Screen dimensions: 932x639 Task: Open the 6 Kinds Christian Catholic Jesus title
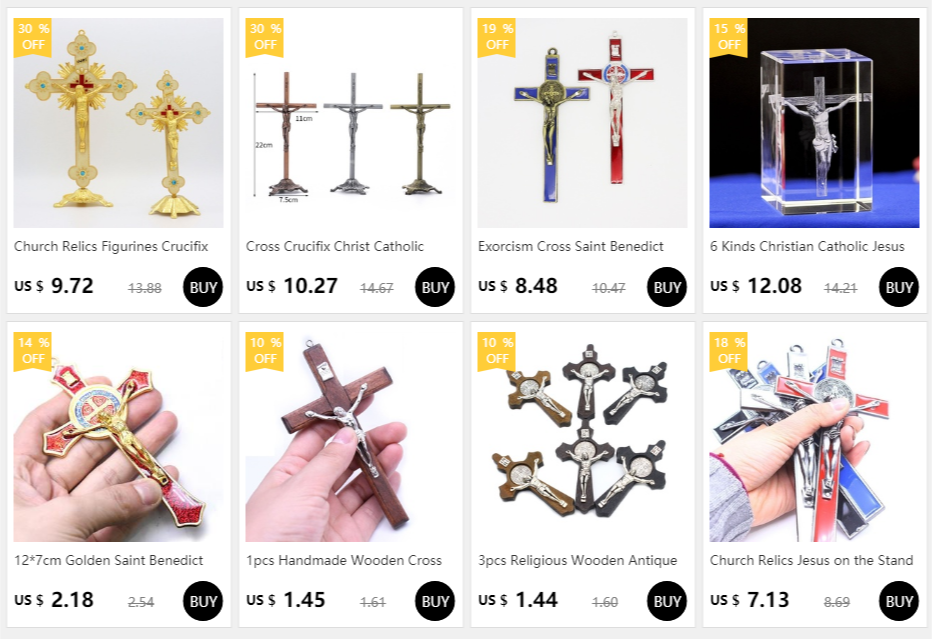pos(807,246)
